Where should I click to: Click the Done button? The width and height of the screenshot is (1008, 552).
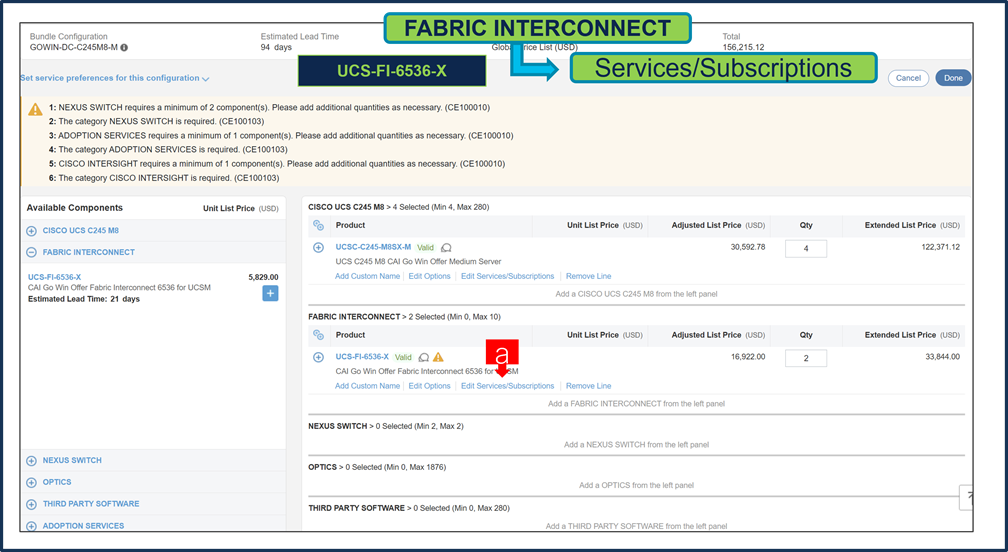pos(953,78)
